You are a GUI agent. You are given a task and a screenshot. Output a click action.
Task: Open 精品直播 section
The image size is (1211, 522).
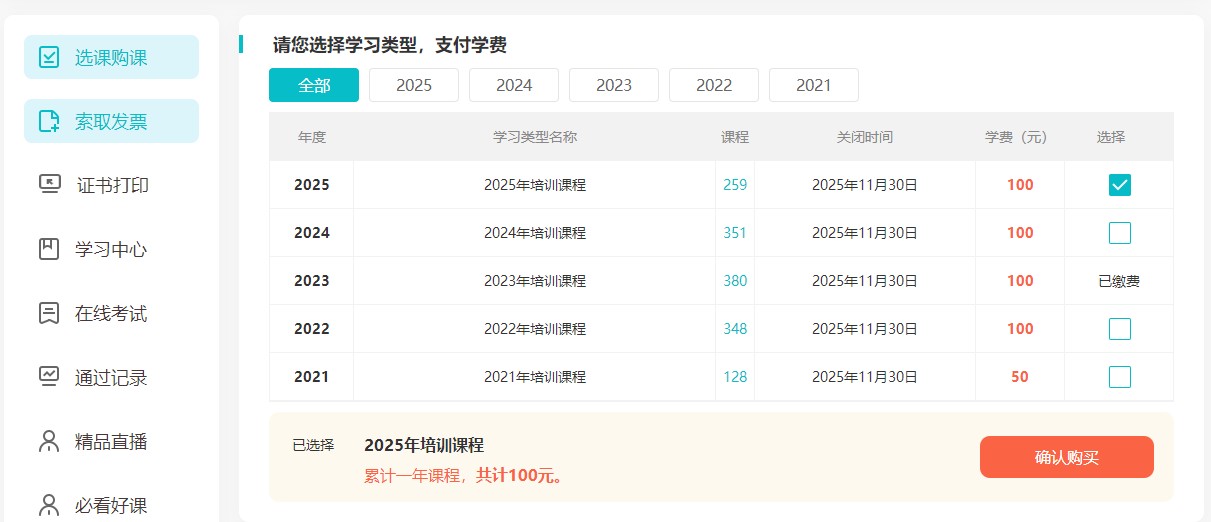pyautogui.click(x=112, y=441)
